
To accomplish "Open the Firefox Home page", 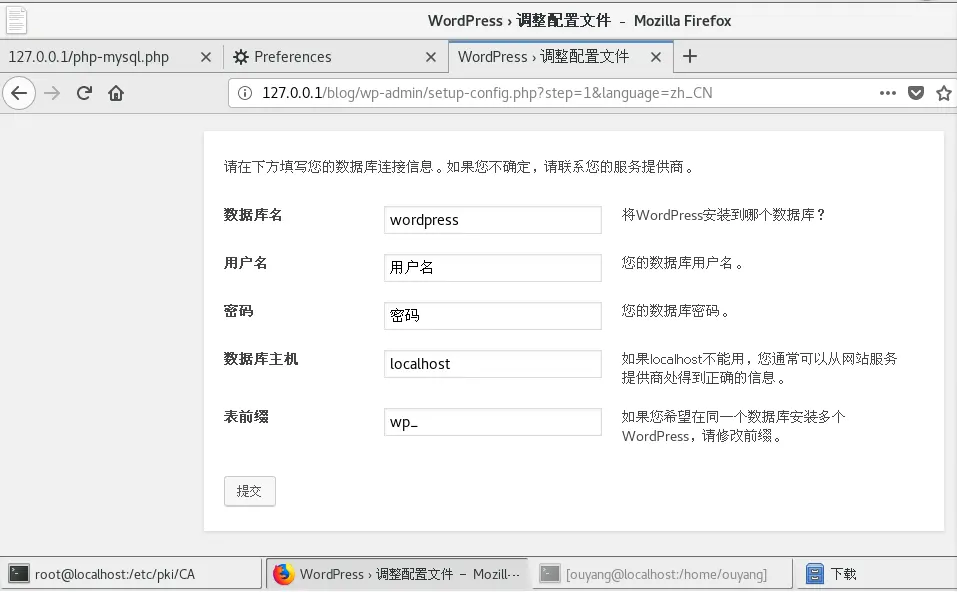I will coord(116,93).
